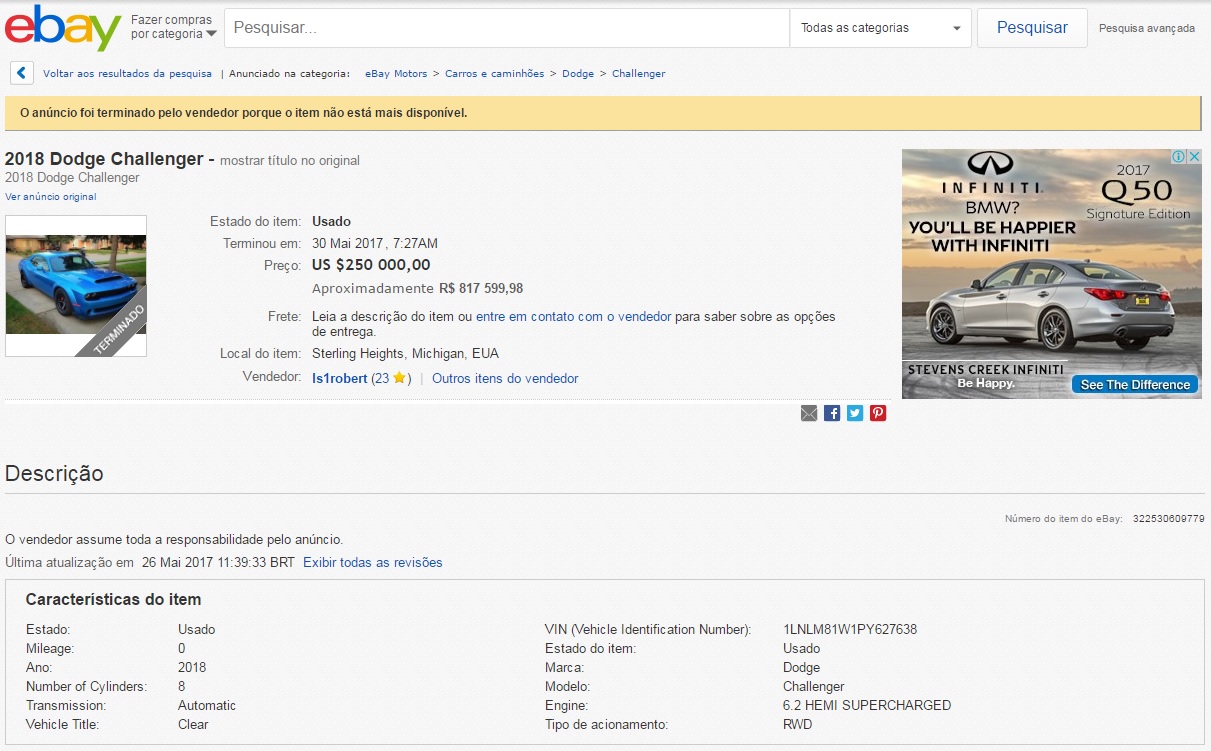1211x751 pixels.
Task: Click the AdChoices info icon
Action: (x=1179, y=157)
